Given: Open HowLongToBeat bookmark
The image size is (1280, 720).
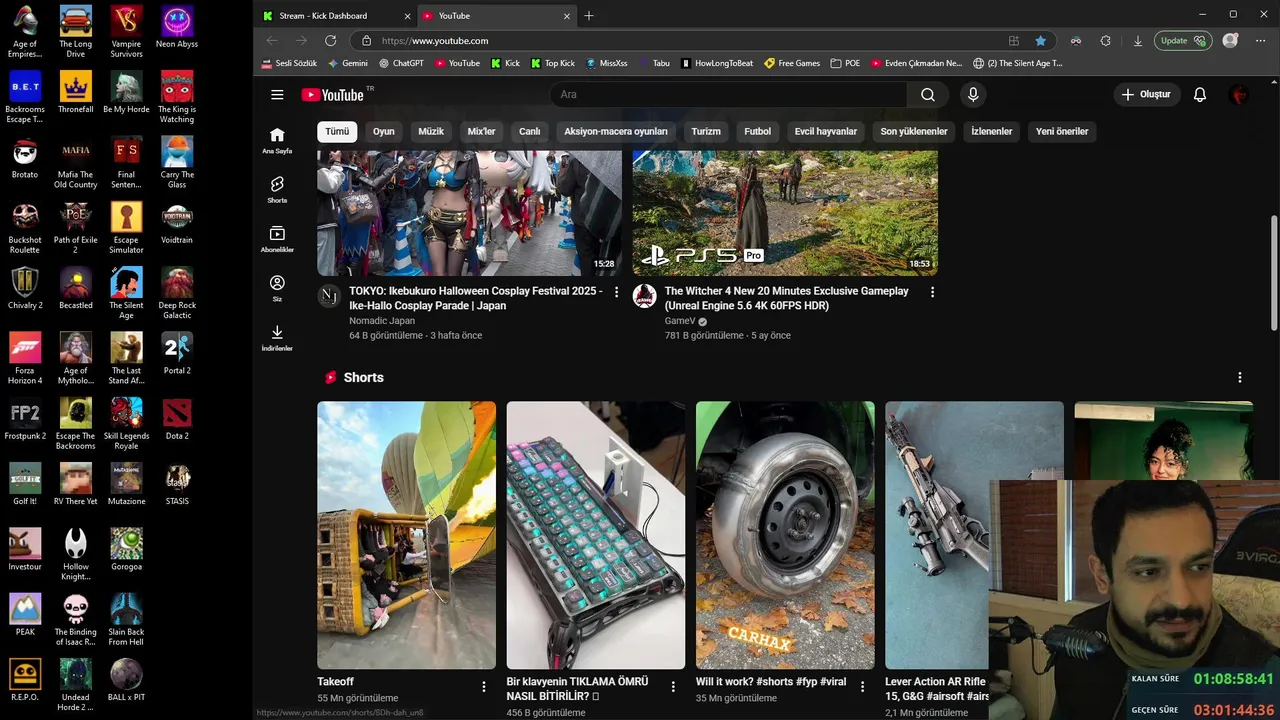Looking at the screenshot, I should (717, 63).
